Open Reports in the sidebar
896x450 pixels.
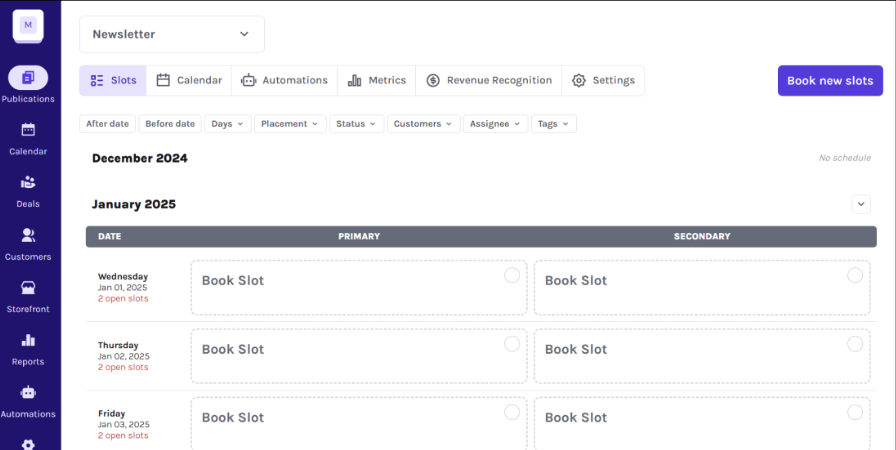point(28,349)
